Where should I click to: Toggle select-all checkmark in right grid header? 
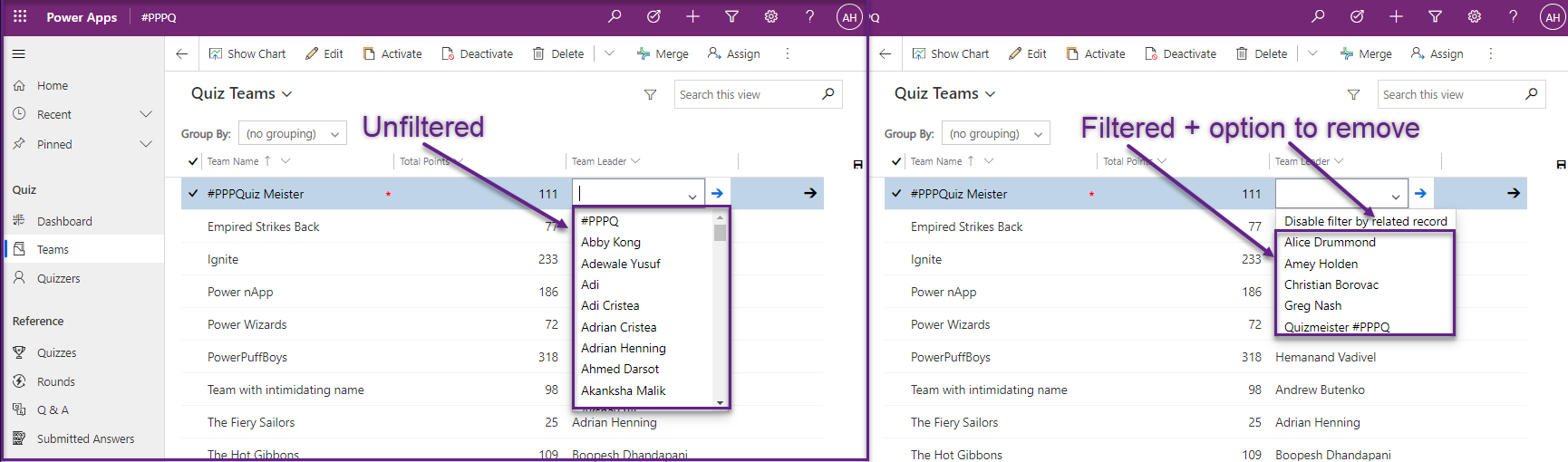(x=895, y=161)
